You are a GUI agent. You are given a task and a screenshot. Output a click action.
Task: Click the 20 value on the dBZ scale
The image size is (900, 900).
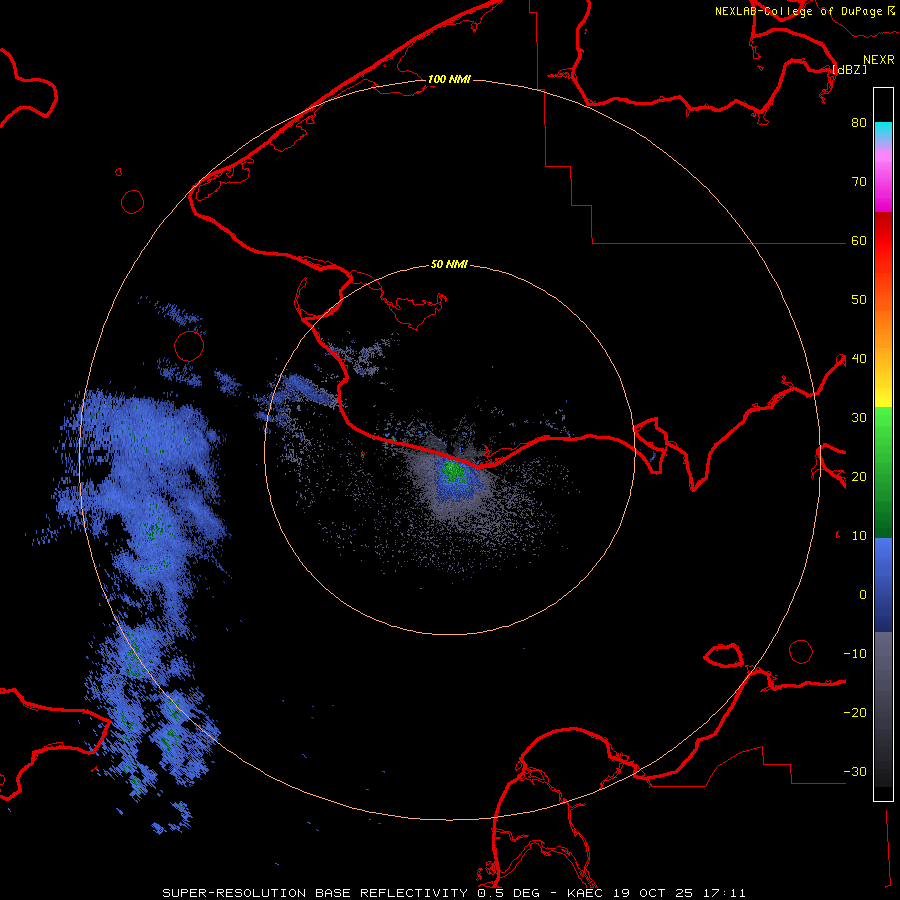click(859, 477)
